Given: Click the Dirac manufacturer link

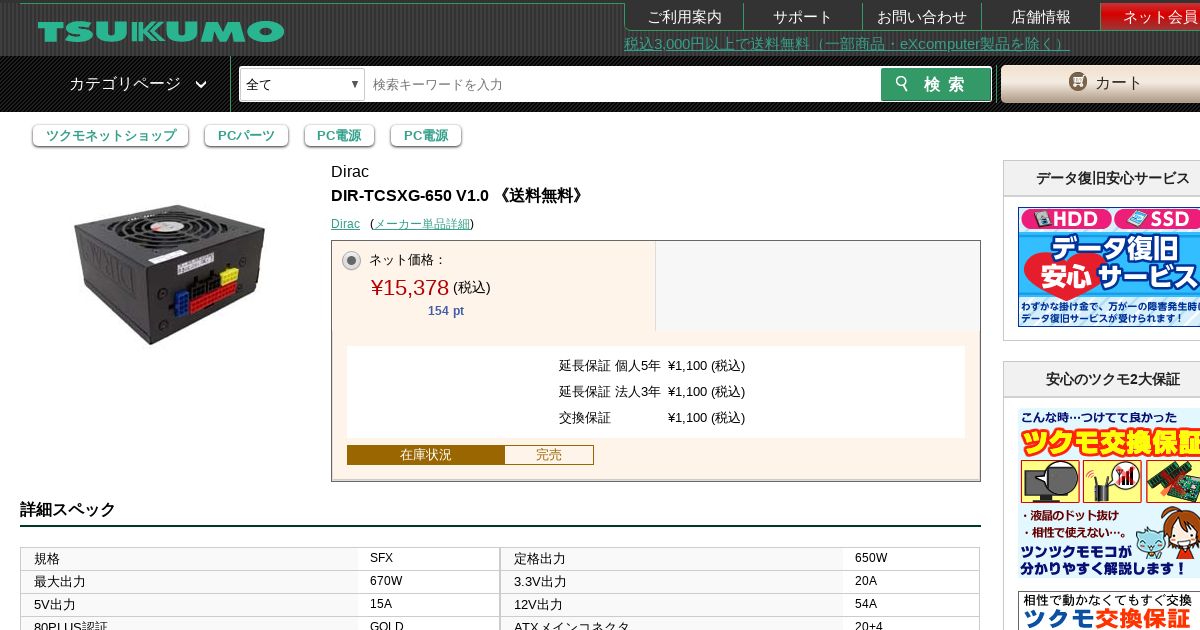Looking at the screenshot, I should [x=345, y=224].
